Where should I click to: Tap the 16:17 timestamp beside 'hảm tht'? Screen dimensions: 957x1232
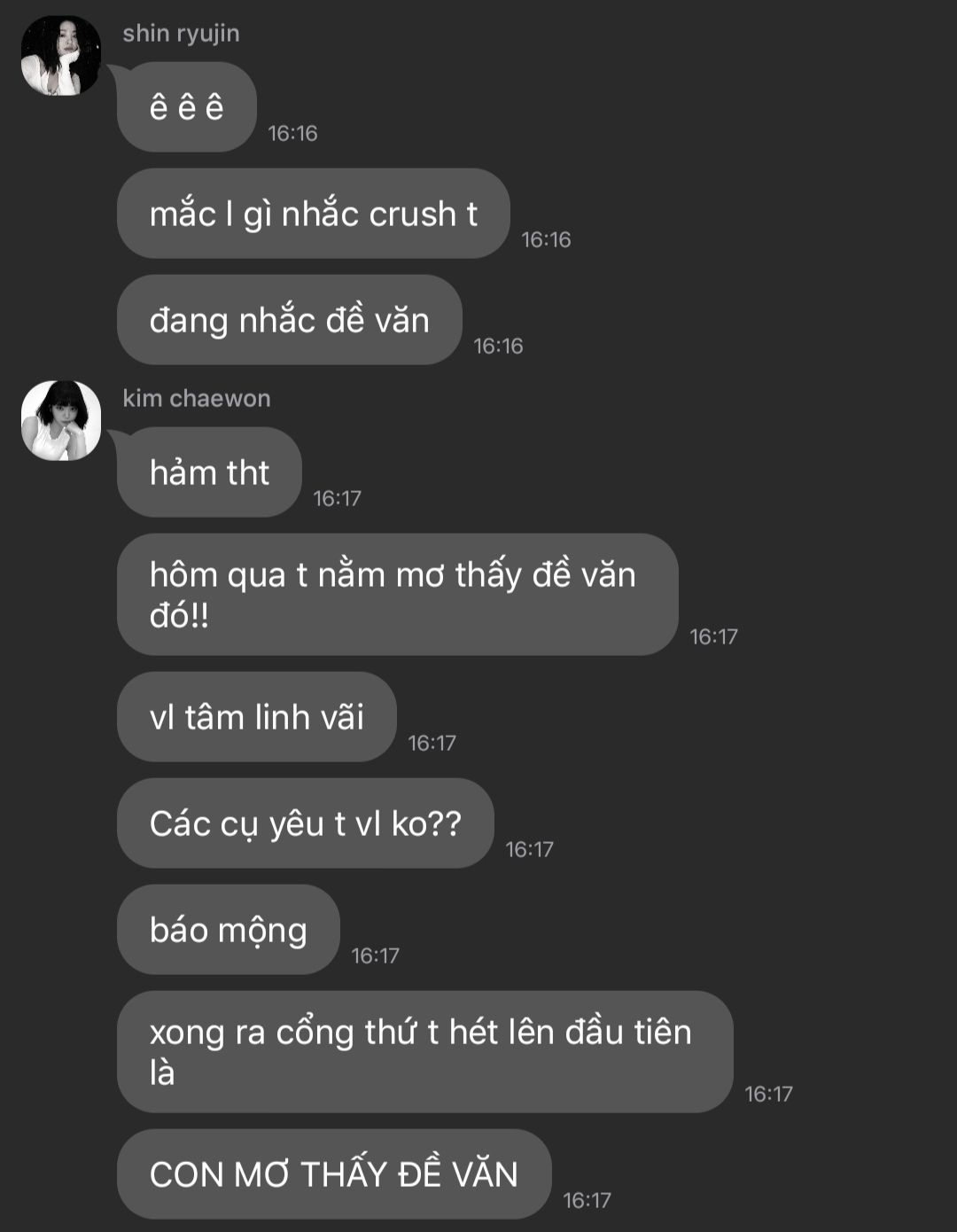click(x=337, y=499)
